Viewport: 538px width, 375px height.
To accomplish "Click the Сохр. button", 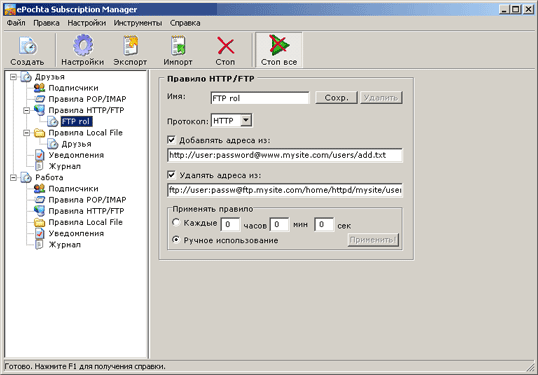I will (x=336, y=98).
